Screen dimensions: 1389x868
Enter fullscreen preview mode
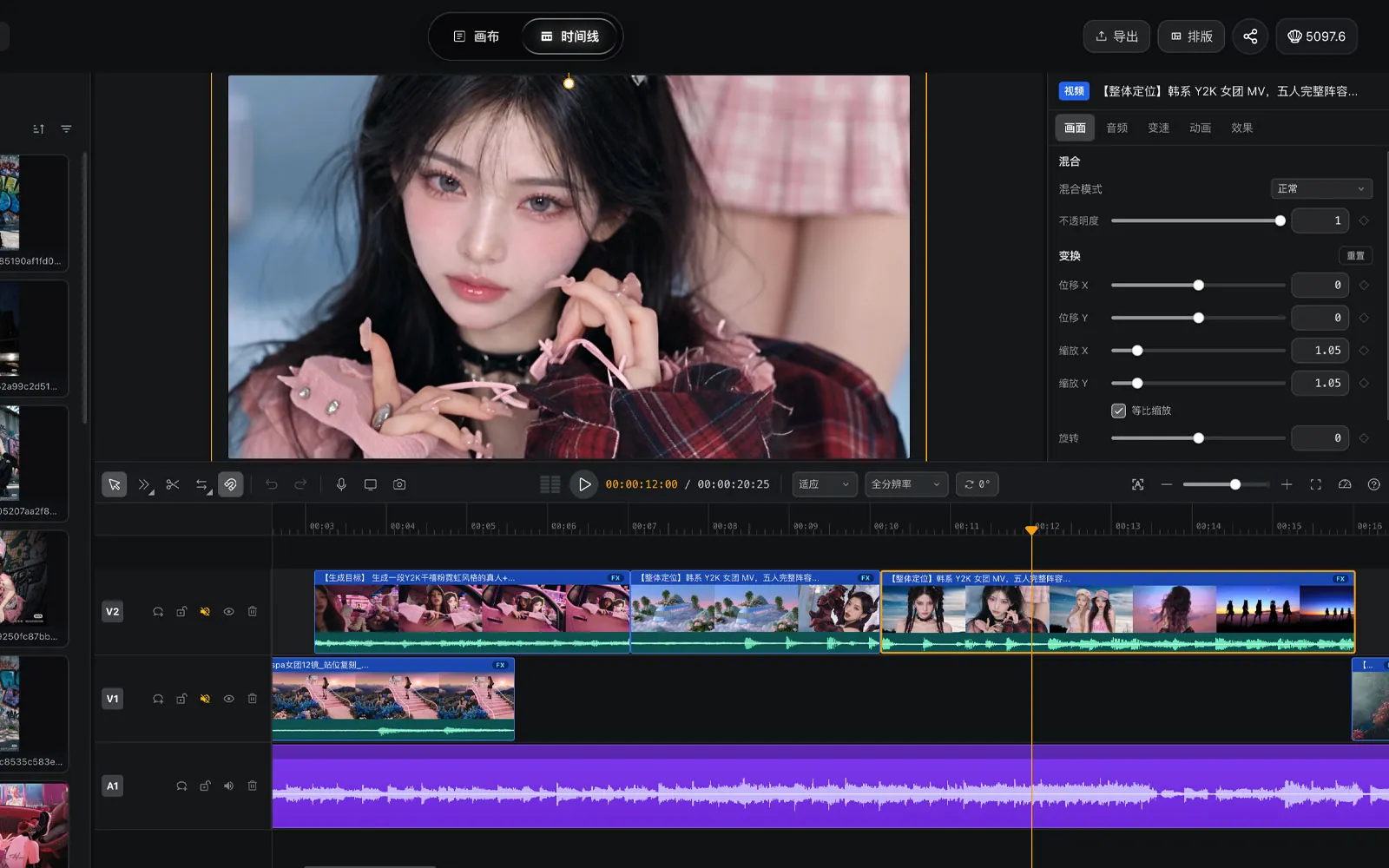1316,484
